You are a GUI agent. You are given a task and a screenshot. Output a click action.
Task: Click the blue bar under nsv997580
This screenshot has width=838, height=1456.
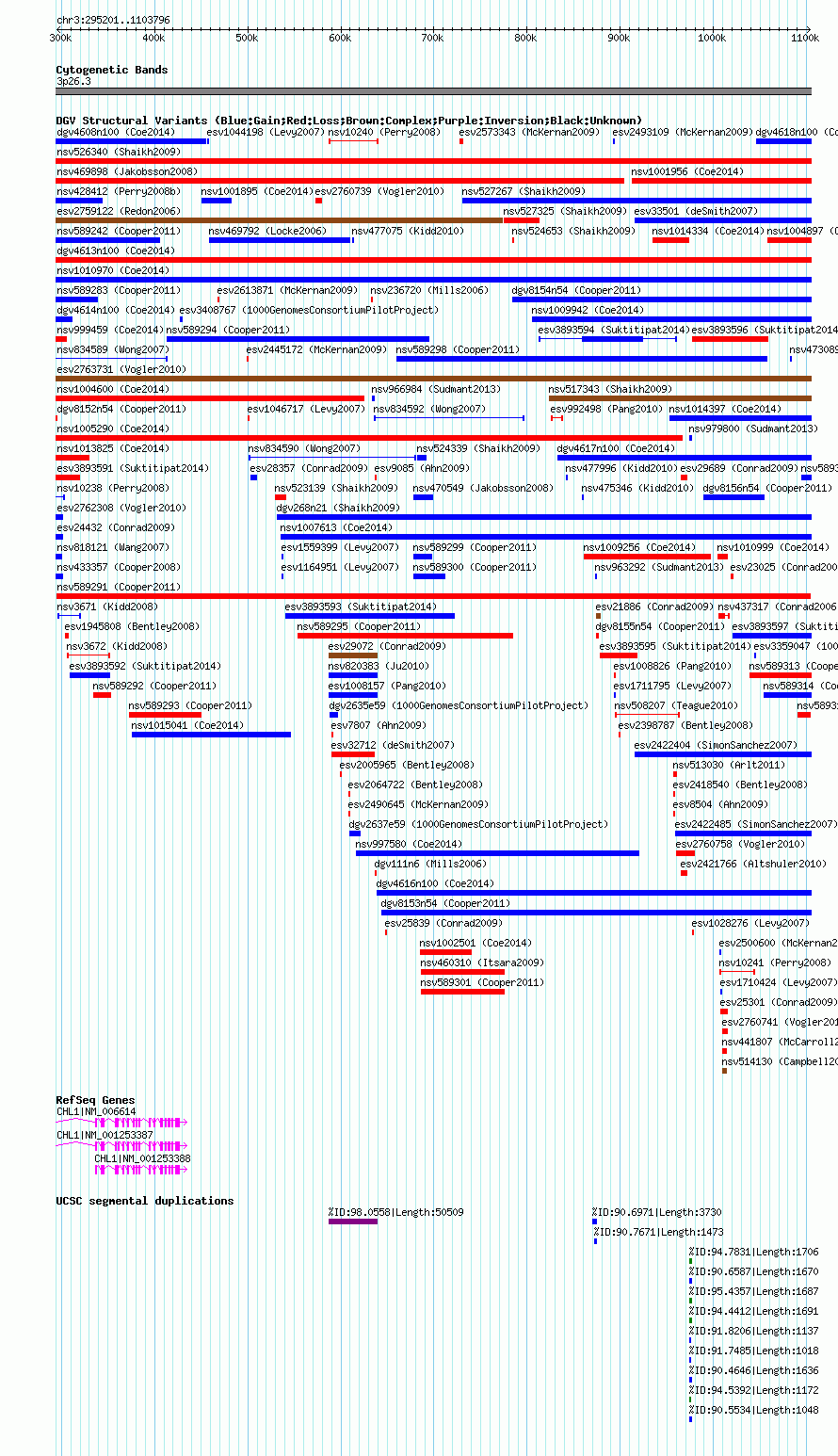[497, 853]
